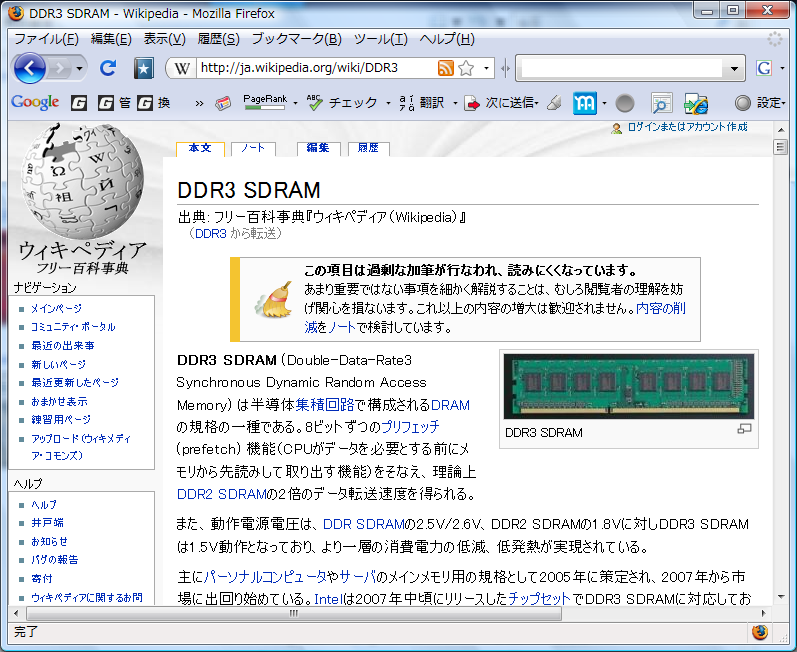Image resolution: width=797 pixels, height=652 pixels.
Task: Open the ヘルプ(H) menu
Action: click(x=447, y=39)
